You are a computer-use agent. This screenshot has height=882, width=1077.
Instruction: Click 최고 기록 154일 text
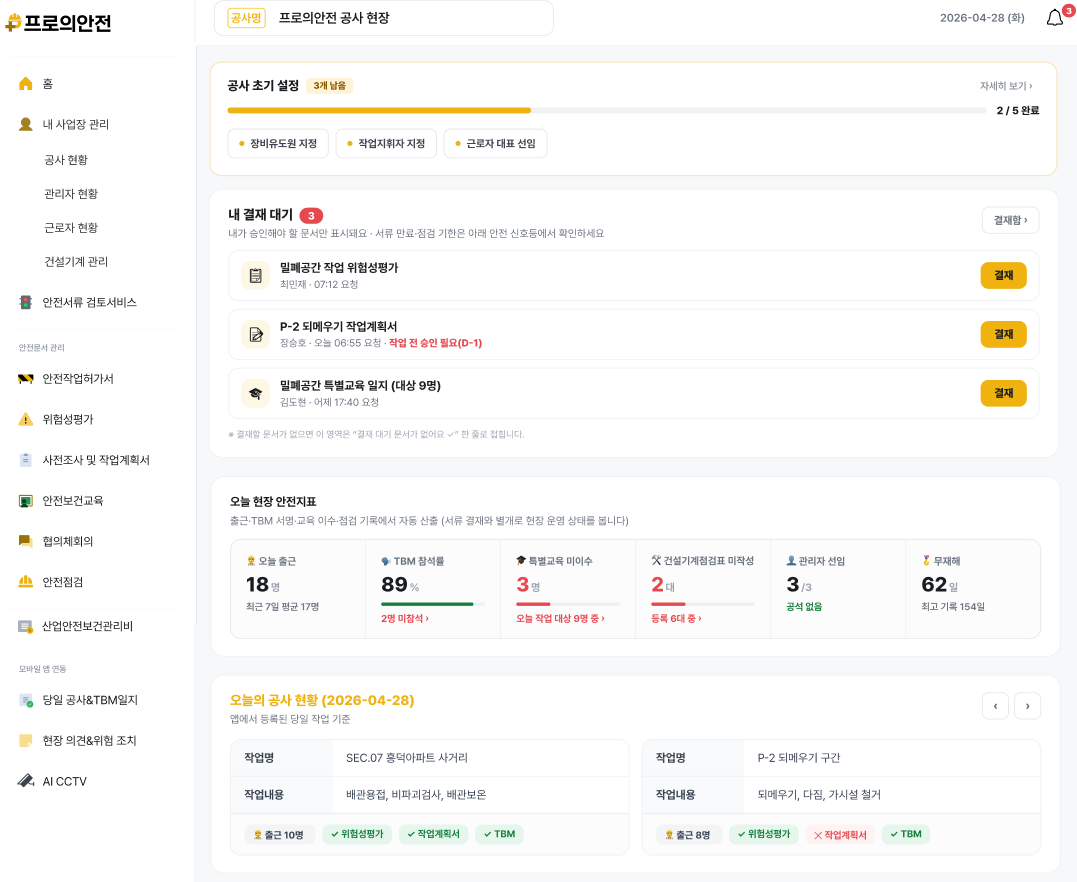tap(952, 607)
